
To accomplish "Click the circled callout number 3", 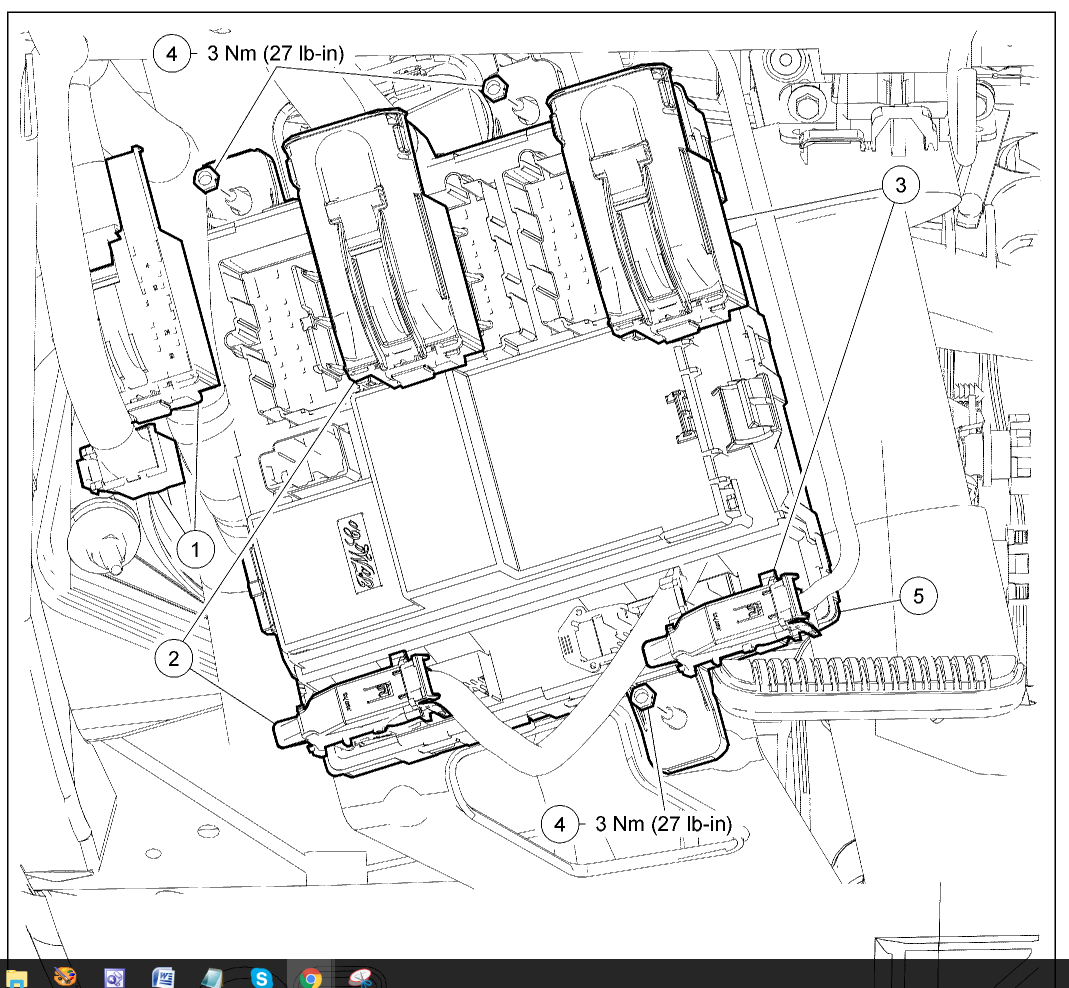I will tap(901, 185).
